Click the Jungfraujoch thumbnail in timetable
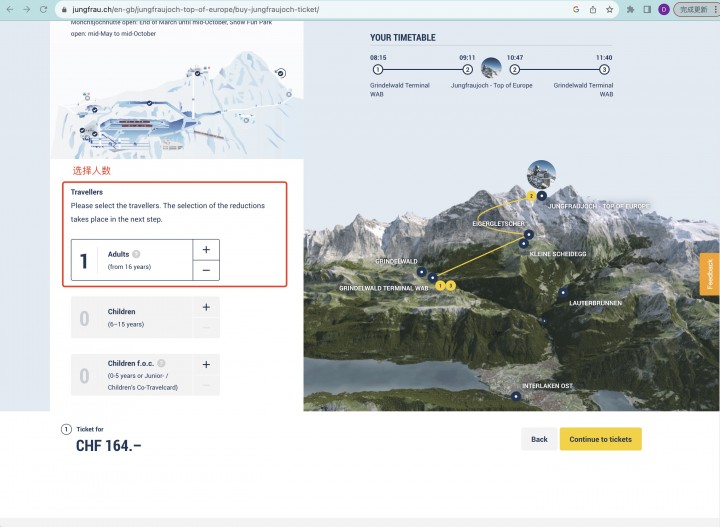The height and width of the screenshot is (527, 720). (491, 68)
